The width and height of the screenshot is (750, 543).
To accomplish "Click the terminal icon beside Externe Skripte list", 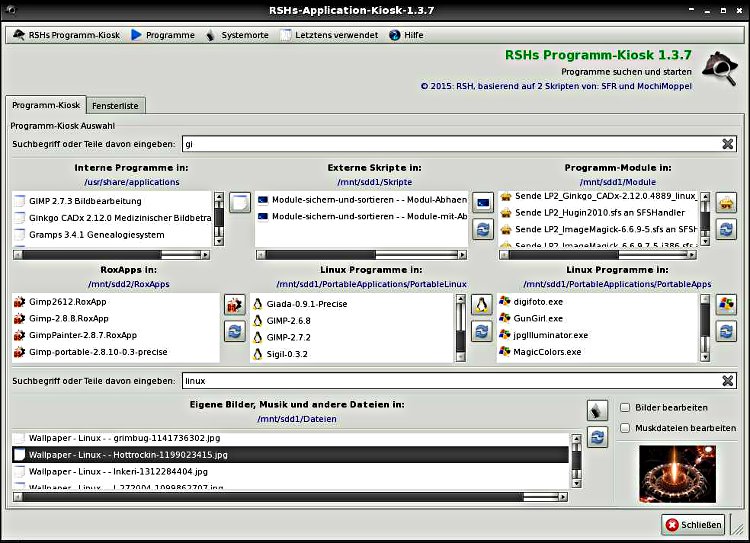I will point(483,202).
